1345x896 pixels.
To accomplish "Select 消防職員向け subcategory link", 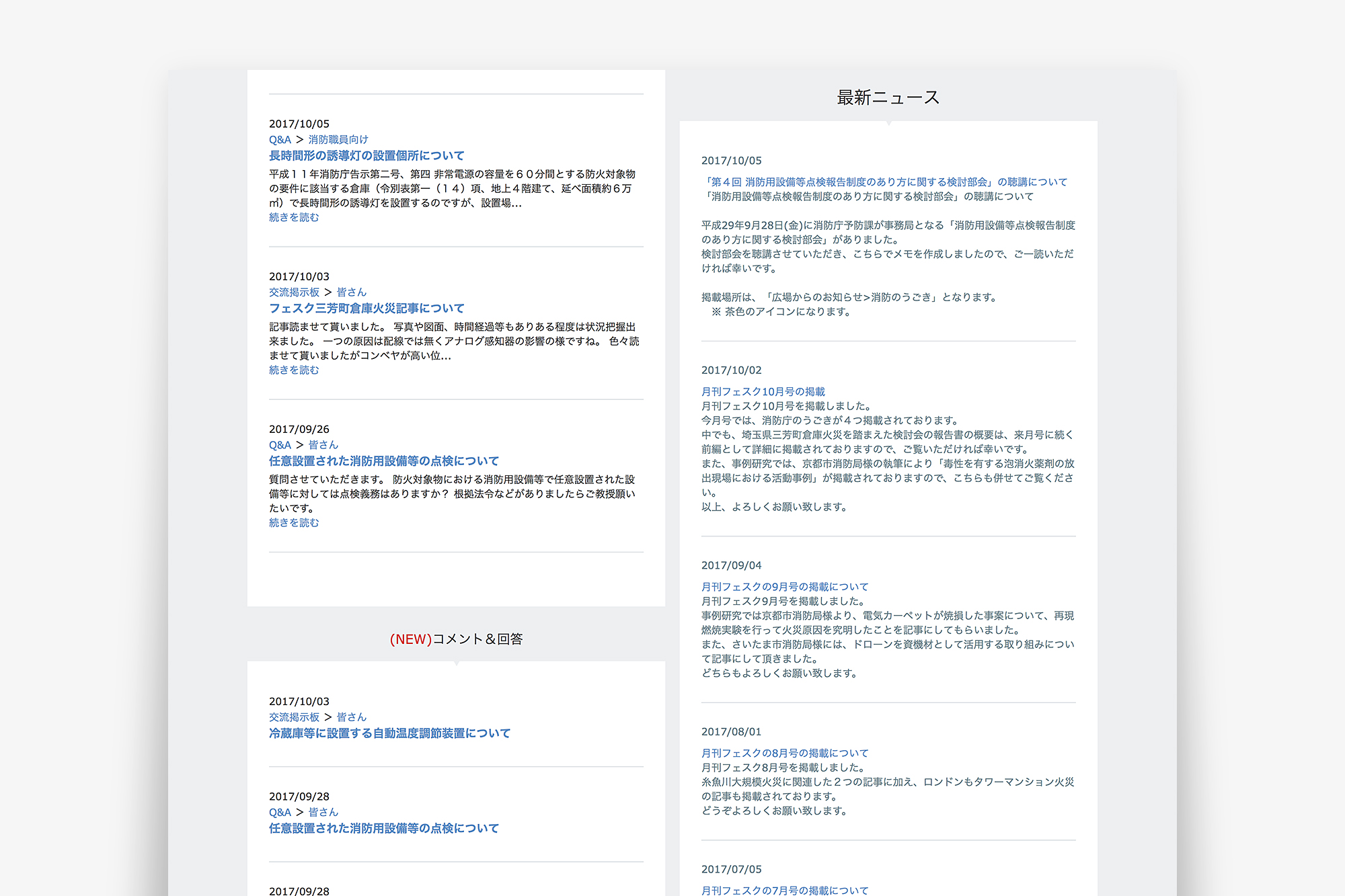I will tap(338, 140).
